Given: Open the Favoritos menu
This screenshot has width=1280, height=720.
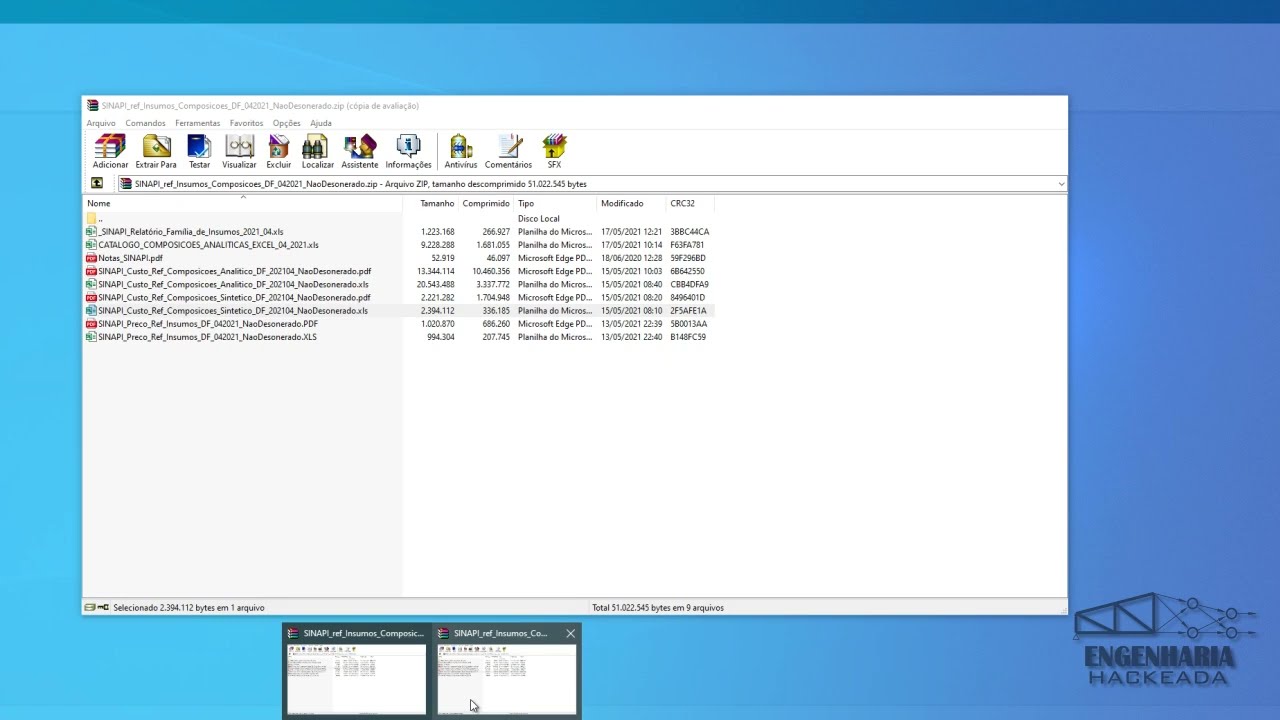Looking at the screenshot, I should pos(246,123).
